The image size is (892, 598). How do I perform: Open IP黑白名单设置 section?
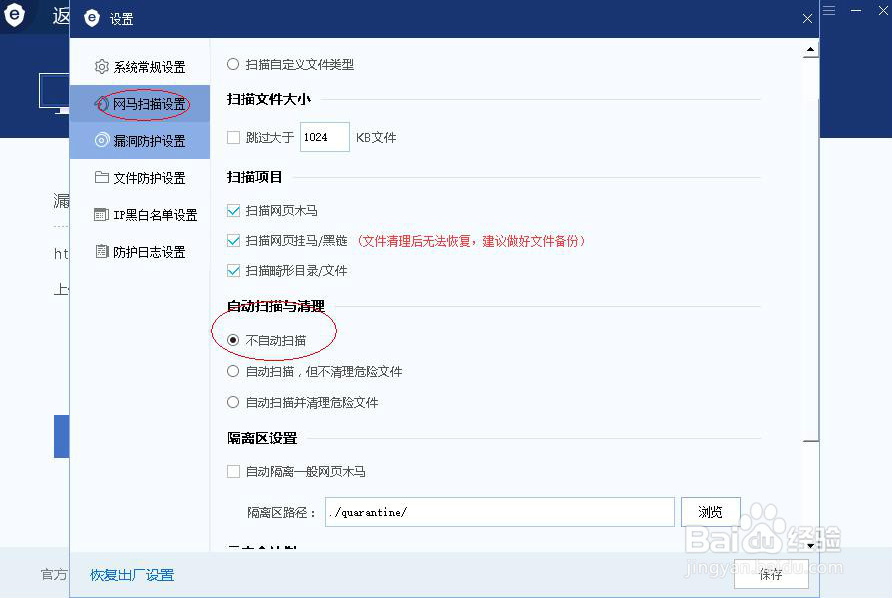pyautogui.click(x=140, y=215)
